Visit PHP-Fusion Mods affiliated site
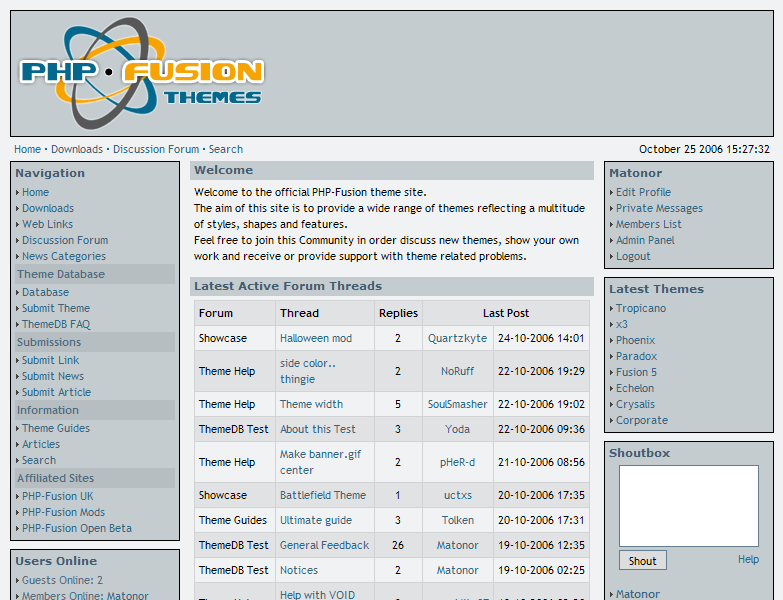Screen dimensions: 783x600 [x=63, y=512]
